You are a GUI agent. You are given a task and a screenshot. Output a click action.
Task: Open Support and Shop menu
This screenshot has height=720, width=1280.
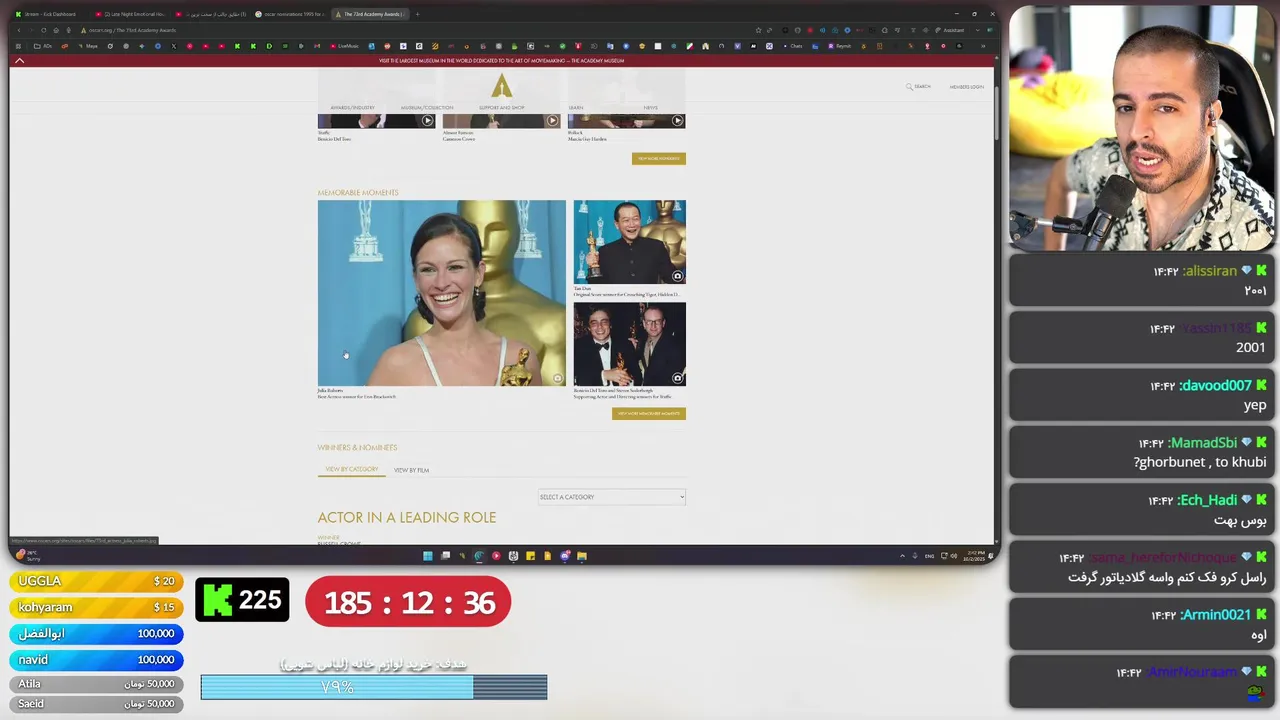tap(501, 107)
